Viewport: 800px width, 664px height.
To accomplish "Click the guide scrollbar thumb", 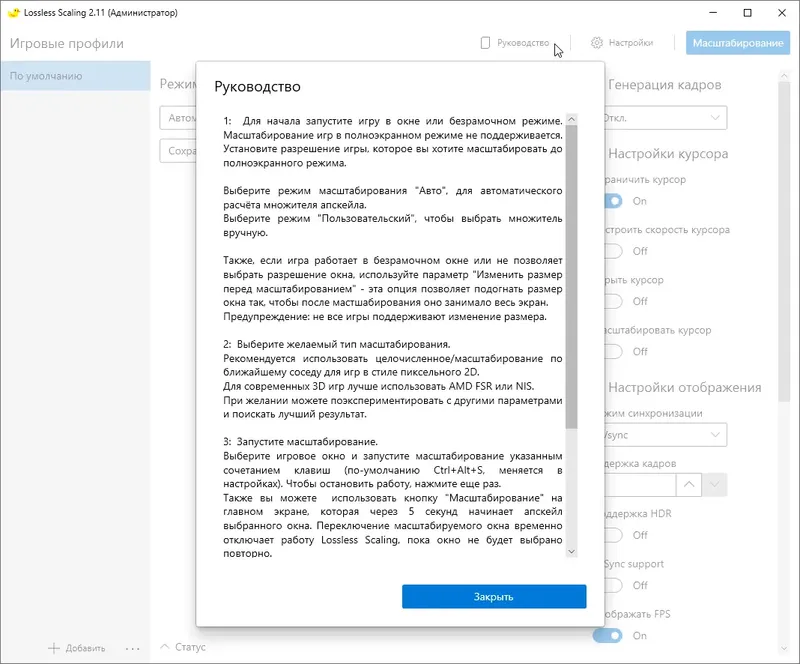I will [571, 276].
